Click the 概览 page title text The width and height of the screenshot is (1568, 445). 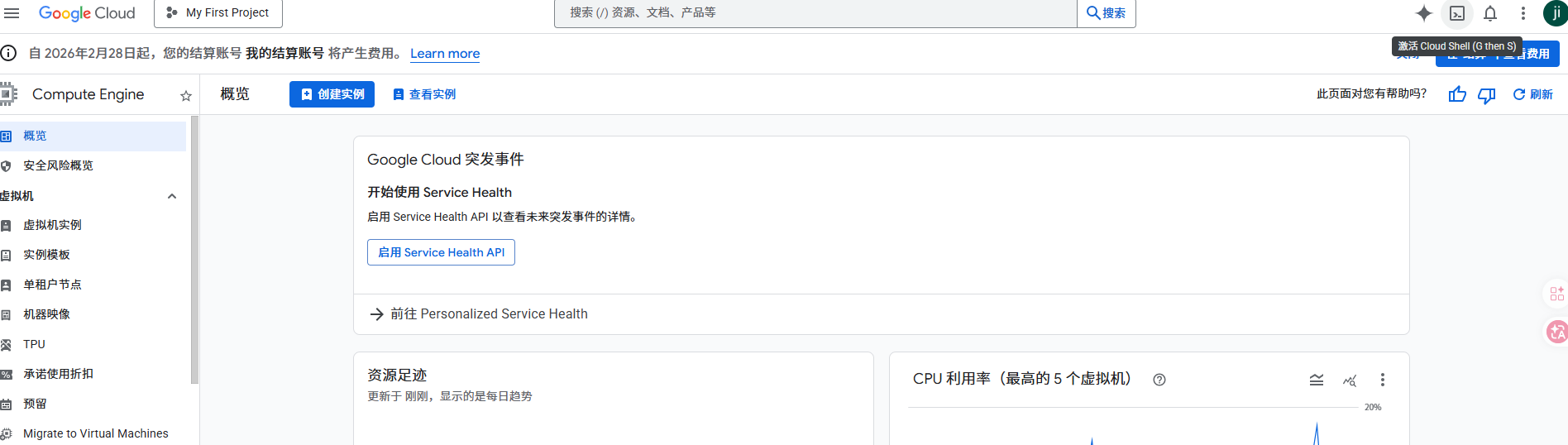[235, 94]
